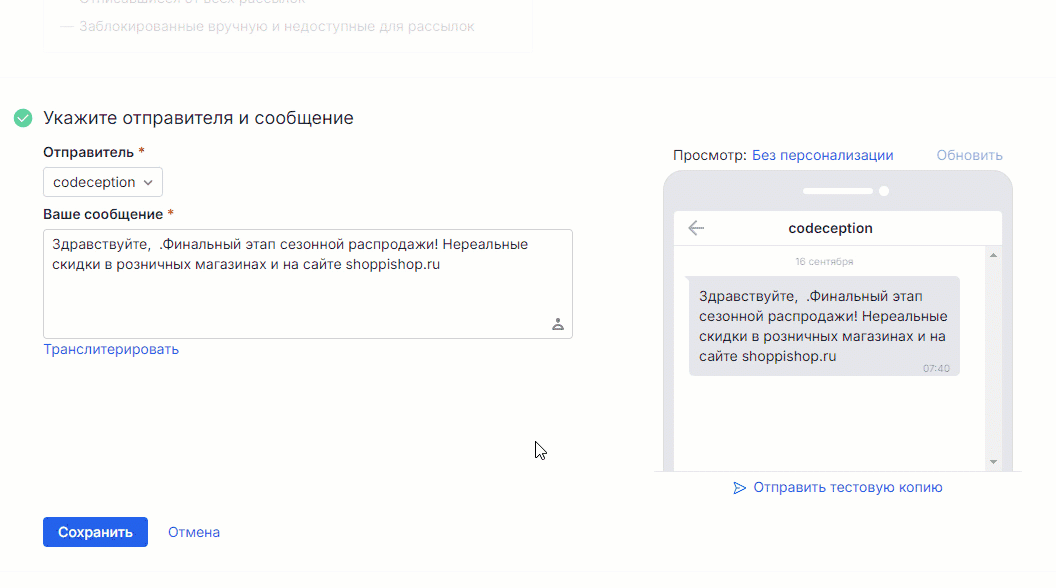
Task: Click the Отмена link
Action: [193, 531]
